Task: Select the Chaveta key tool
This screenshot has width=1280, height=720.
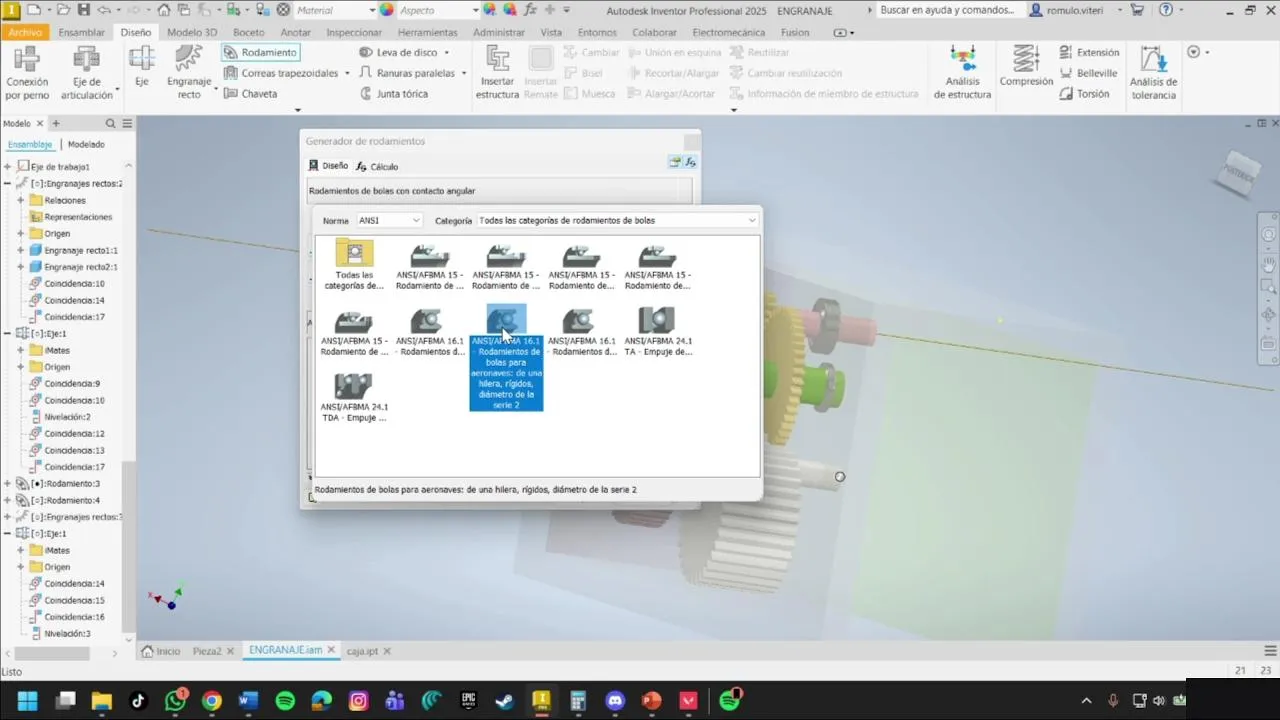Action: click(250, 94)
